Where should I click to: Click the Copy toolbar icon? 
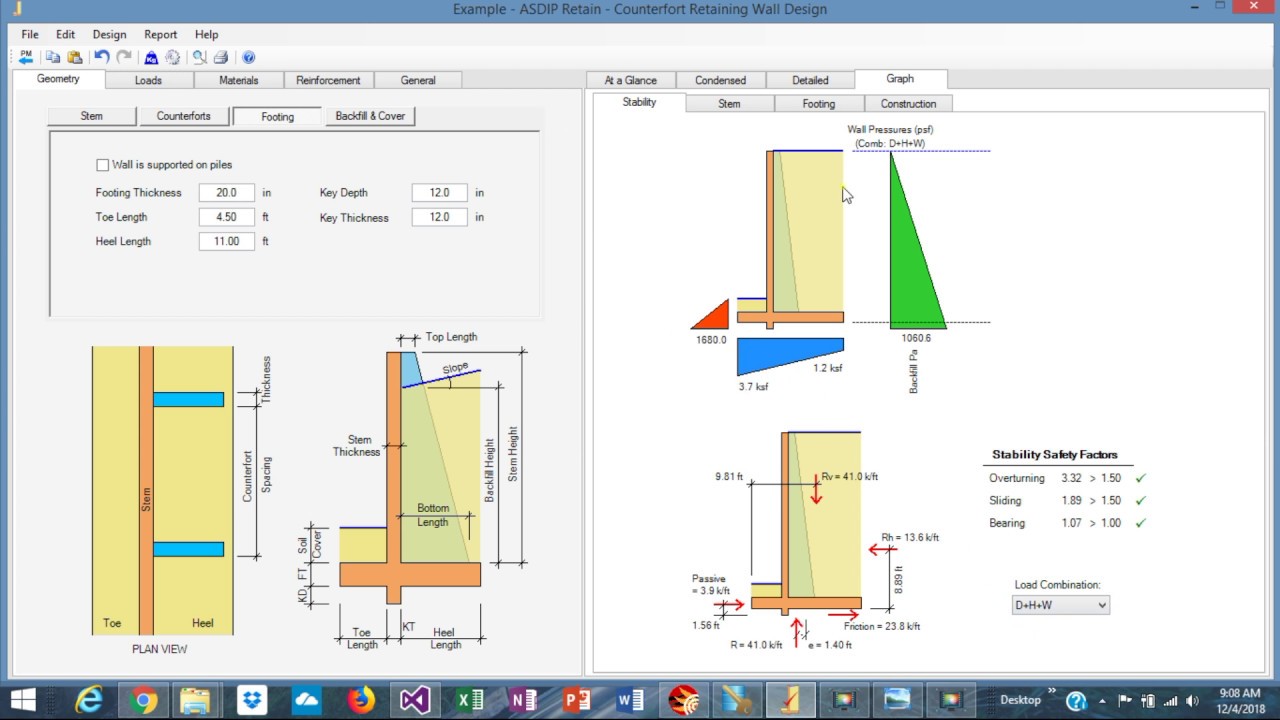(53, 57)
